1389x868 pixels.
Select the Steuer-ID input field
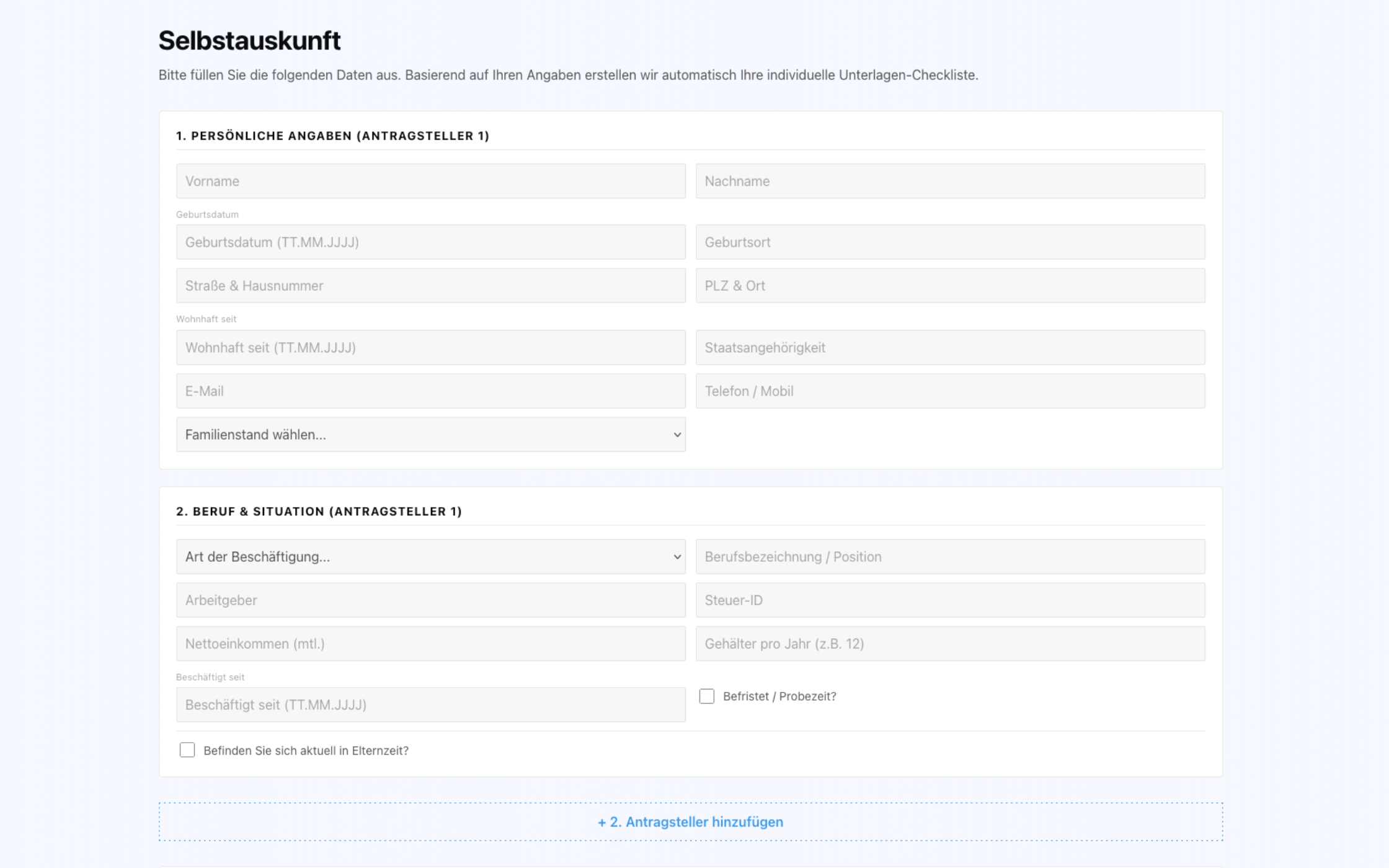click(951, 600)
